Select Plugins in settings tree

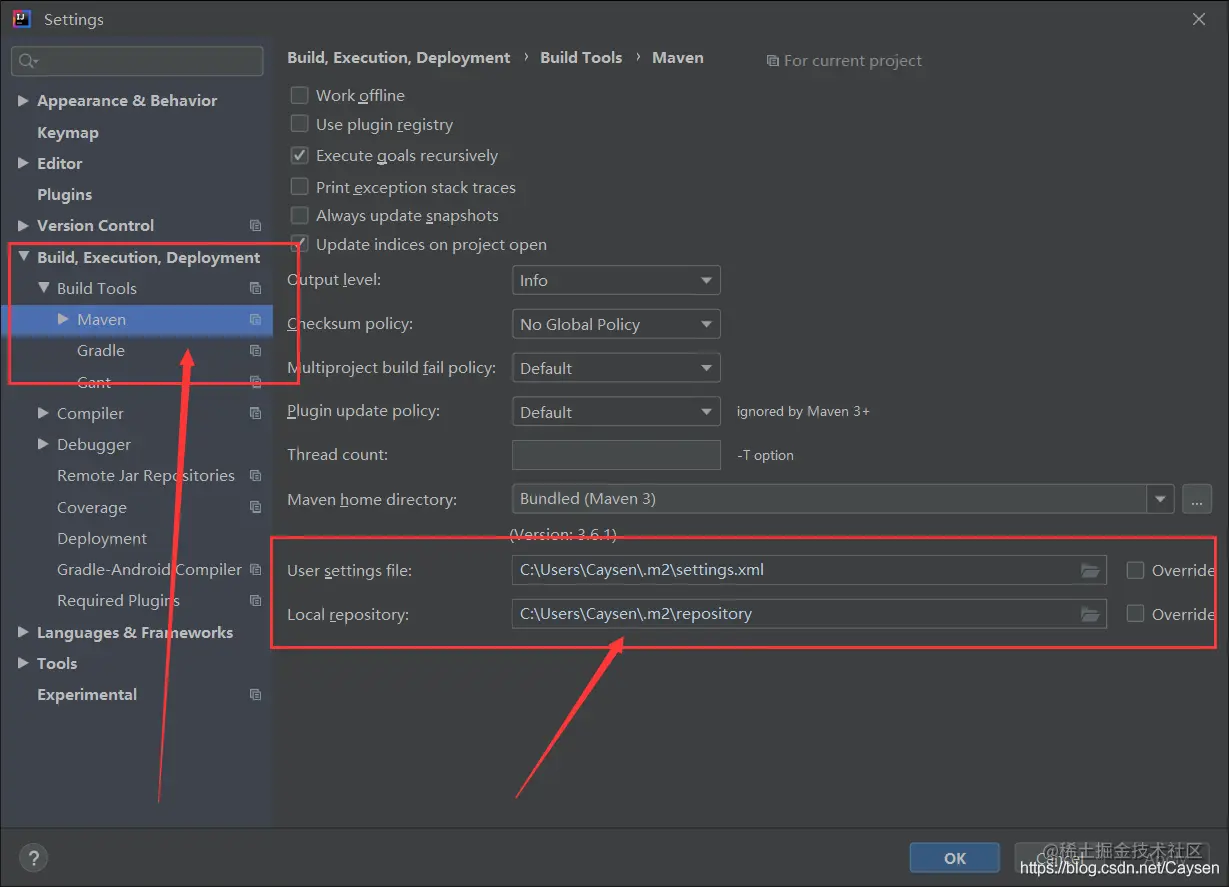(64, 194)
